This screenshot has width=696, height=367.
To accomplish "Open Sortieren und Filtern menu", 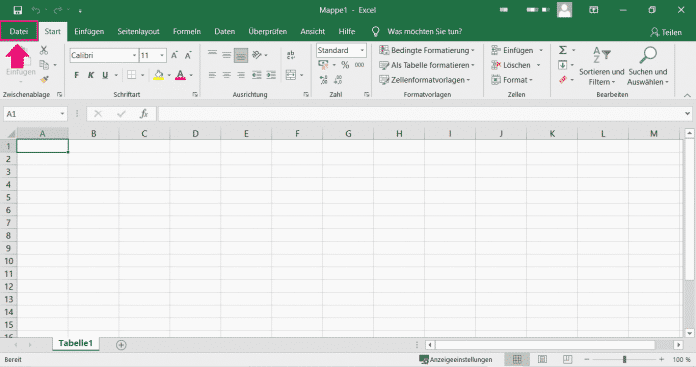I will point(601,66).
